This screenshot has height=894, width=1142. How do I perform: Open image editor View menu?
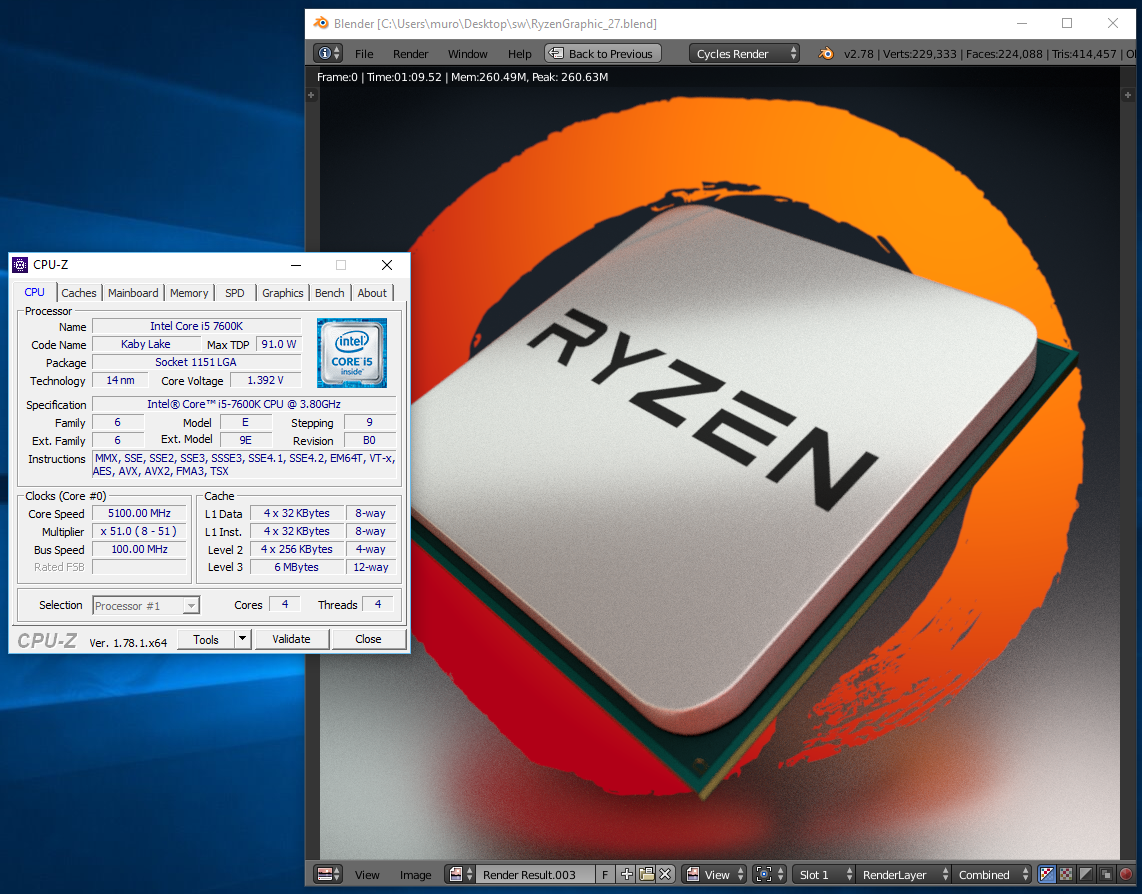point(367,875)
